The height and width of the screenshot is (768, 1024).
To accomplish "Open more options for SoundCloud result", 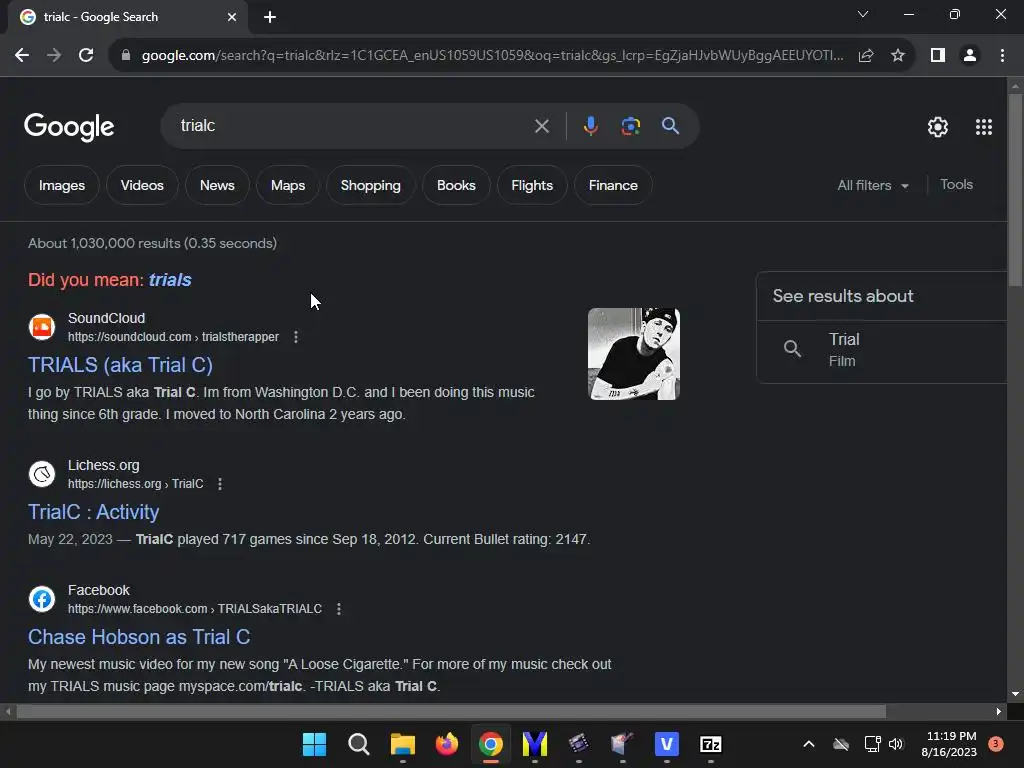I will (x=296, y=337).
